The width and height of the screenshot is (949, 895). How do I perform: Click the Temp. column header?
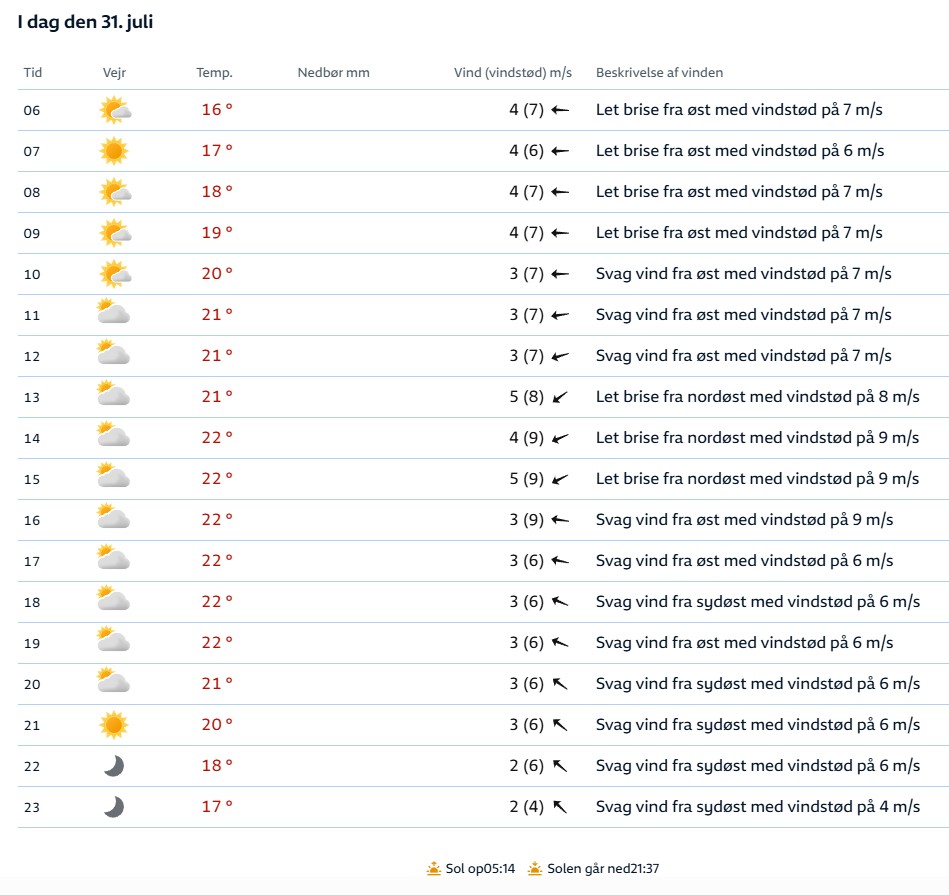point(214,73)
